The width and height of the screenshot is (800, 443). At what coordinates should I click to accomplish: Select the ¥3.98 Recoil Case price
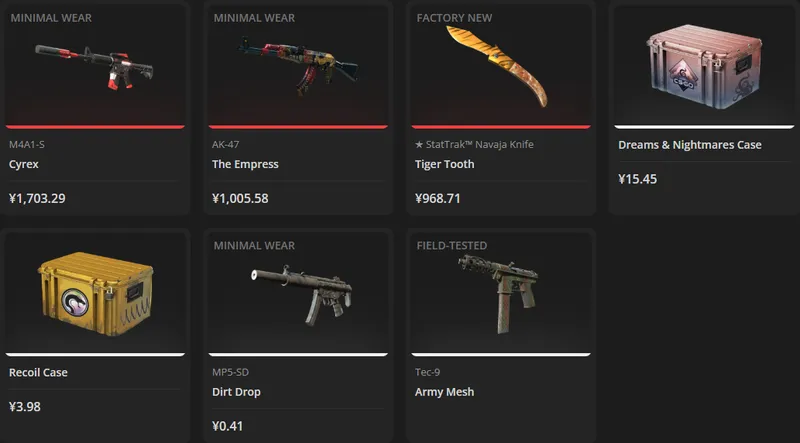tap(24, 407)
